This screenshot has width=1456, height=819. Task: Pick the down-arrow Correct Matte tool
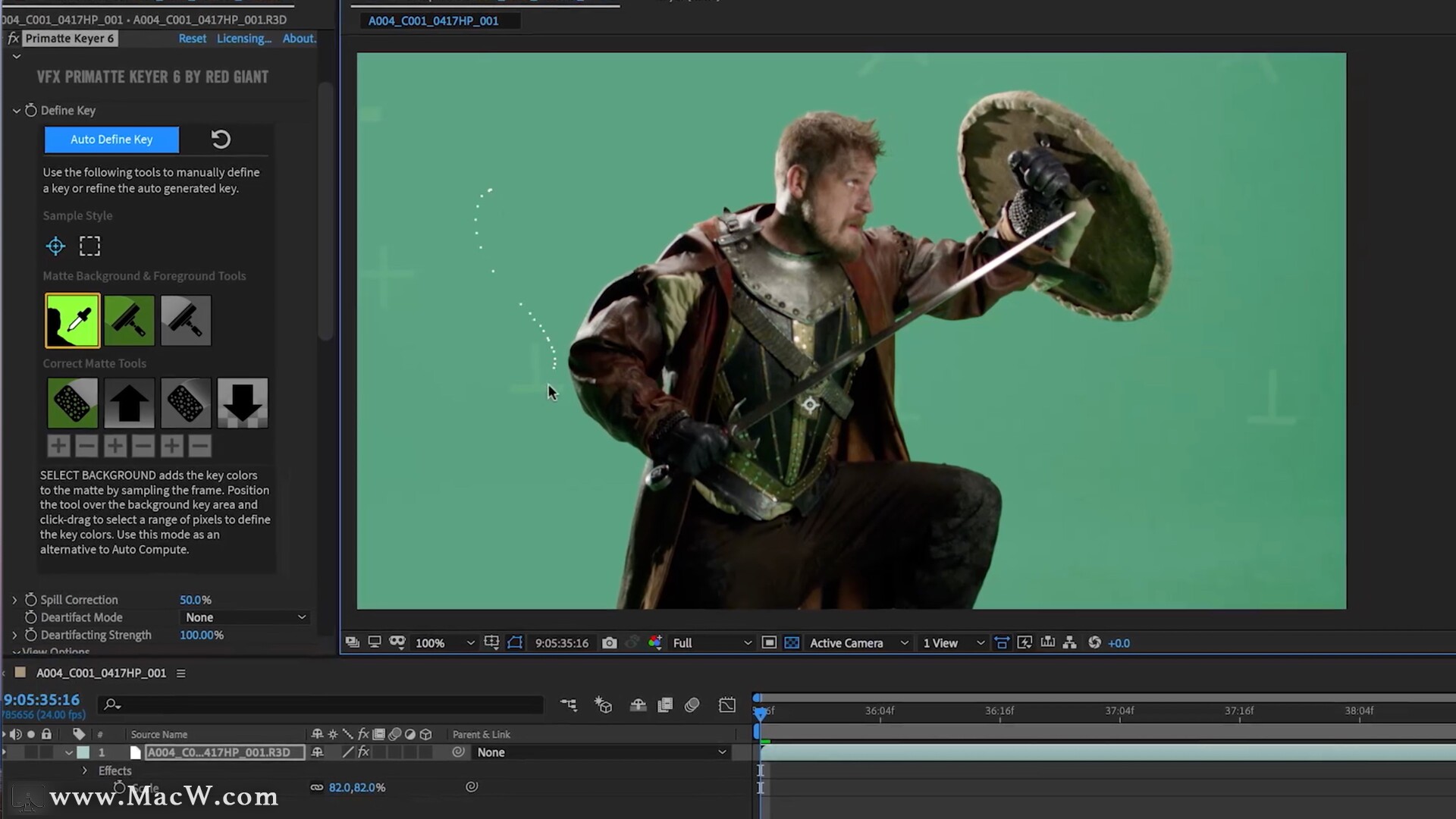[x=243, y=403]
